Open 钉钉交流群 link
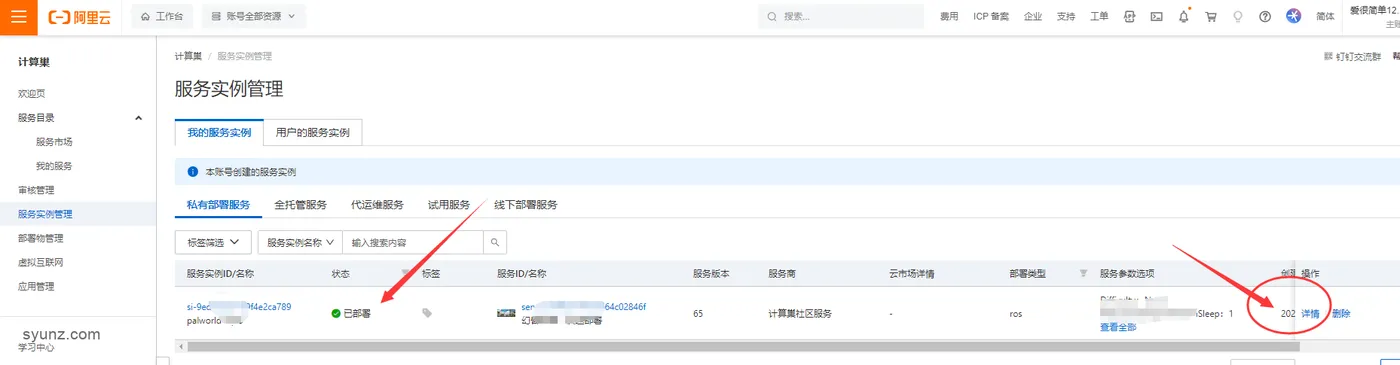The image size is (1400, 365). (1353, 57)
